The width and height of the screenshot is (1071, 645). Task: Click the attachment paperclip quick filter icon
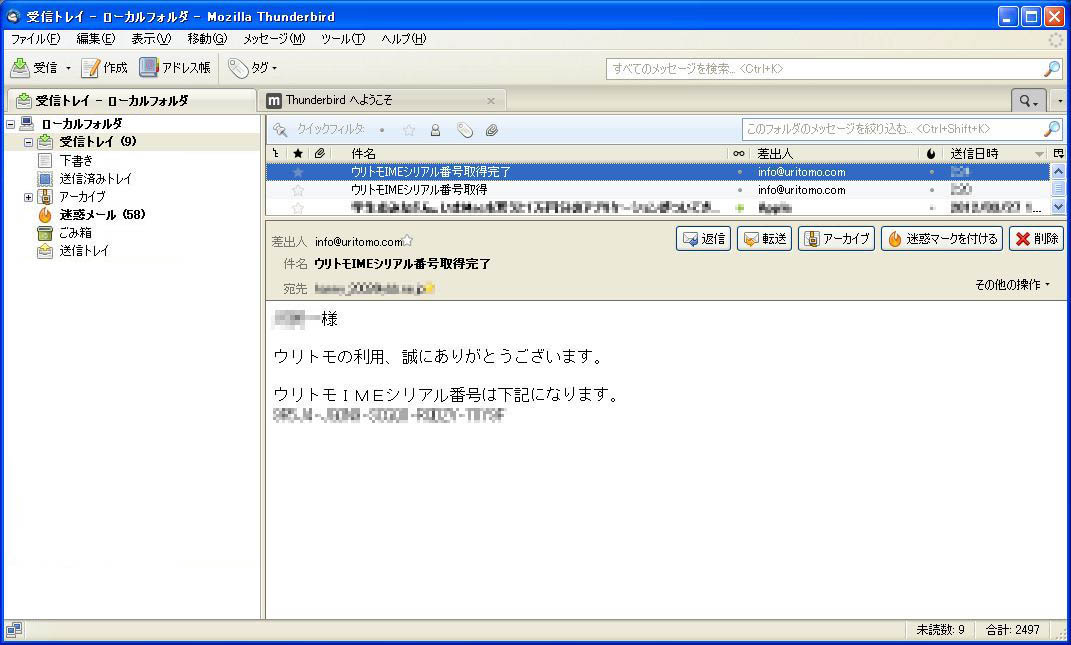tap(492, 130)
